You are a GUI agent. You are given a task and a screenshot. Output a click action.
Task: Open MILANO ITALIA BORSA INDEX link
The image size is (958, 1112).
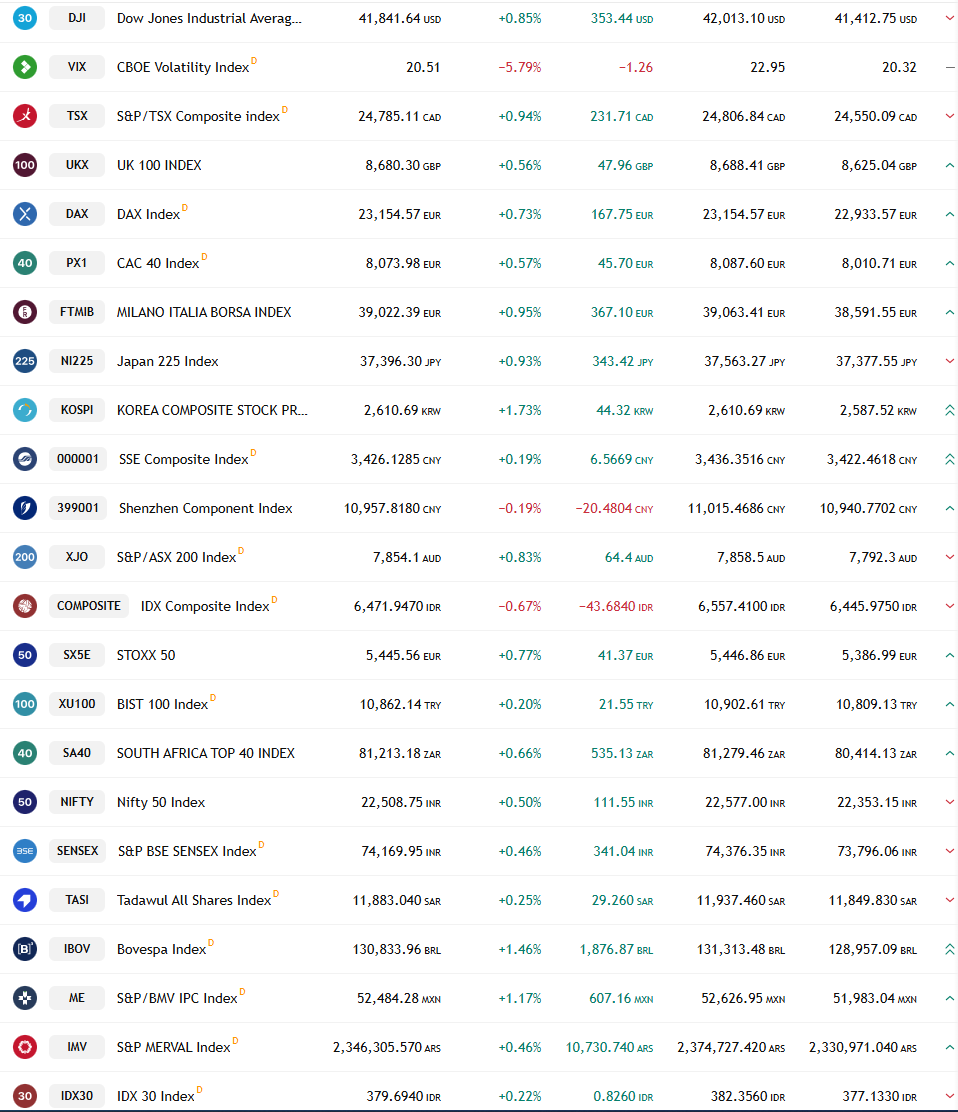(x=204, y=312)
